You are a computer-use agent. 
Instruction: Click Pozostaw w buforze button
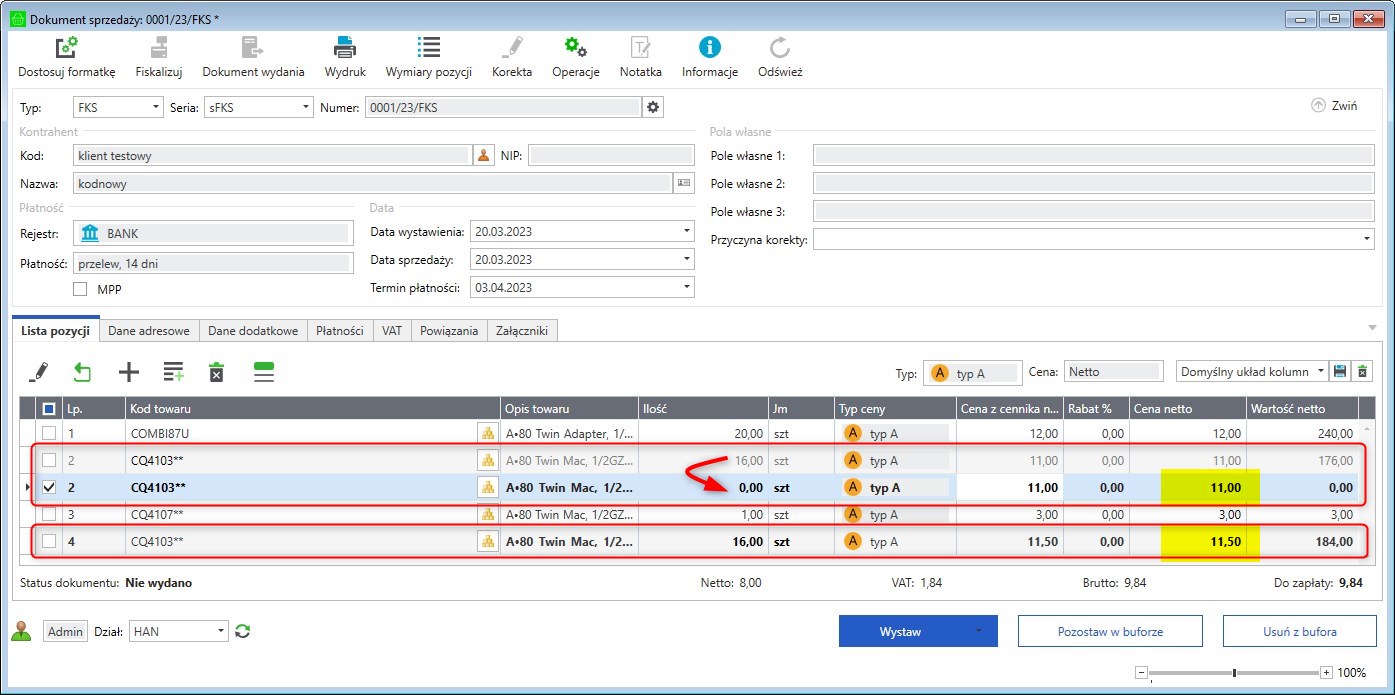click(x=1111, y=632)
